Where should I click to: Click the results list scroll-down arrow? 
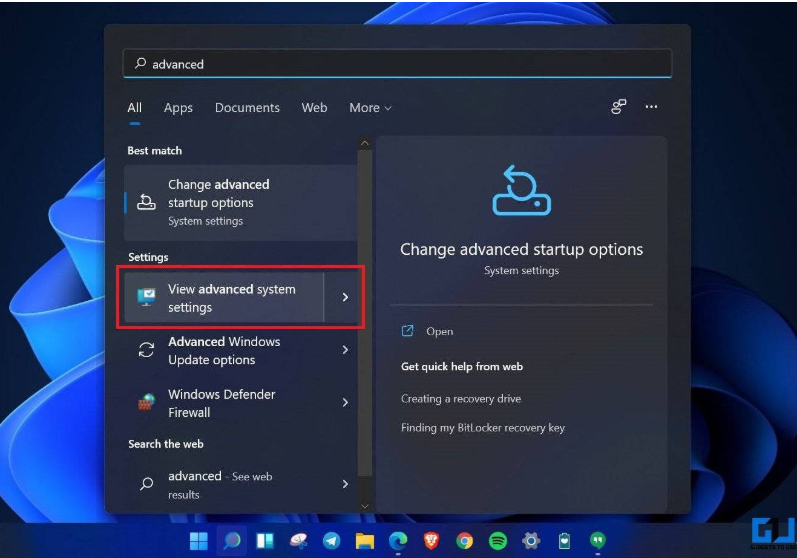pos(364,506)
